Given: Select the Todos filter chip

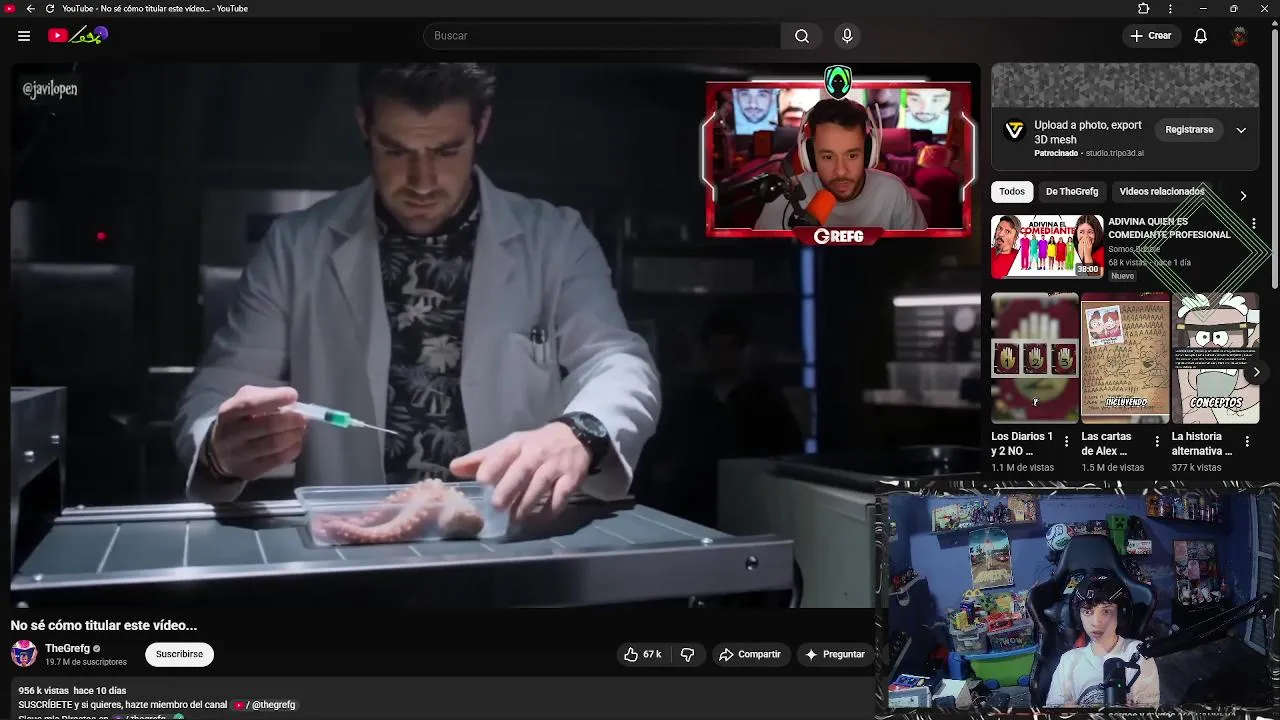Looking at the screenshot, I should pos(1012,191).
